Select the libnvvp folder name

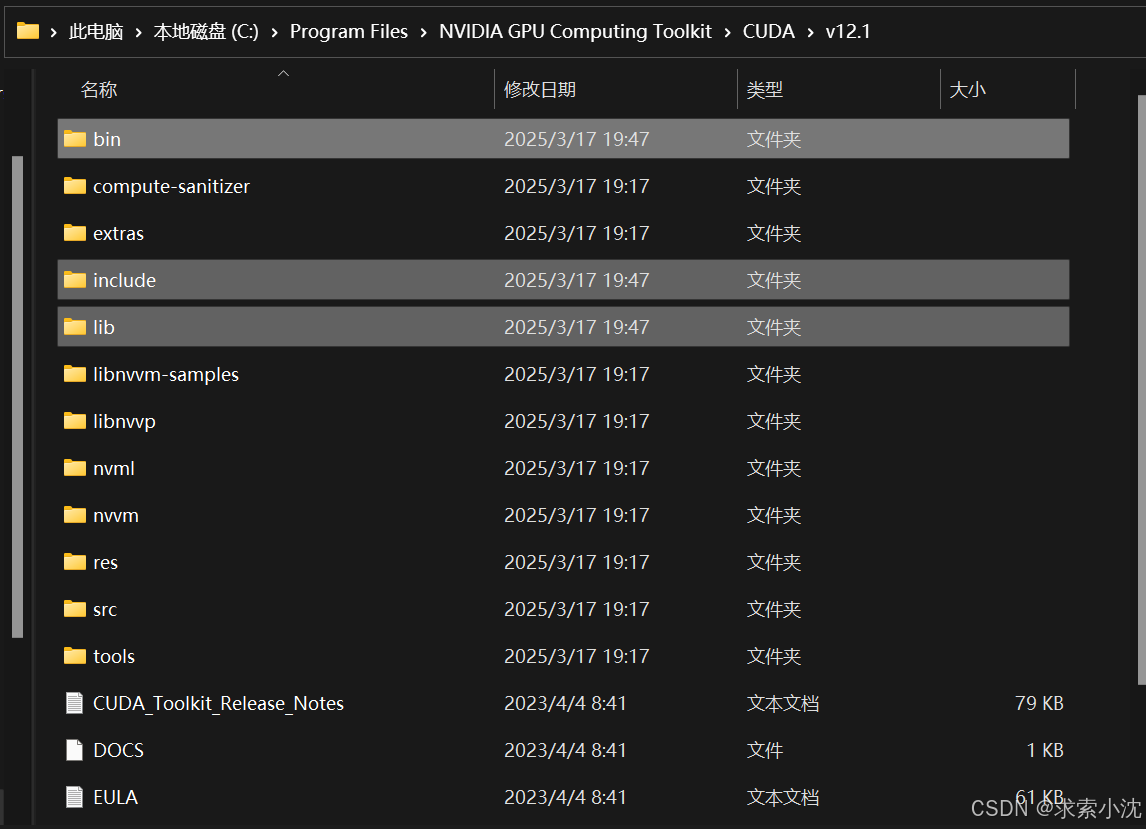(124, 421)
